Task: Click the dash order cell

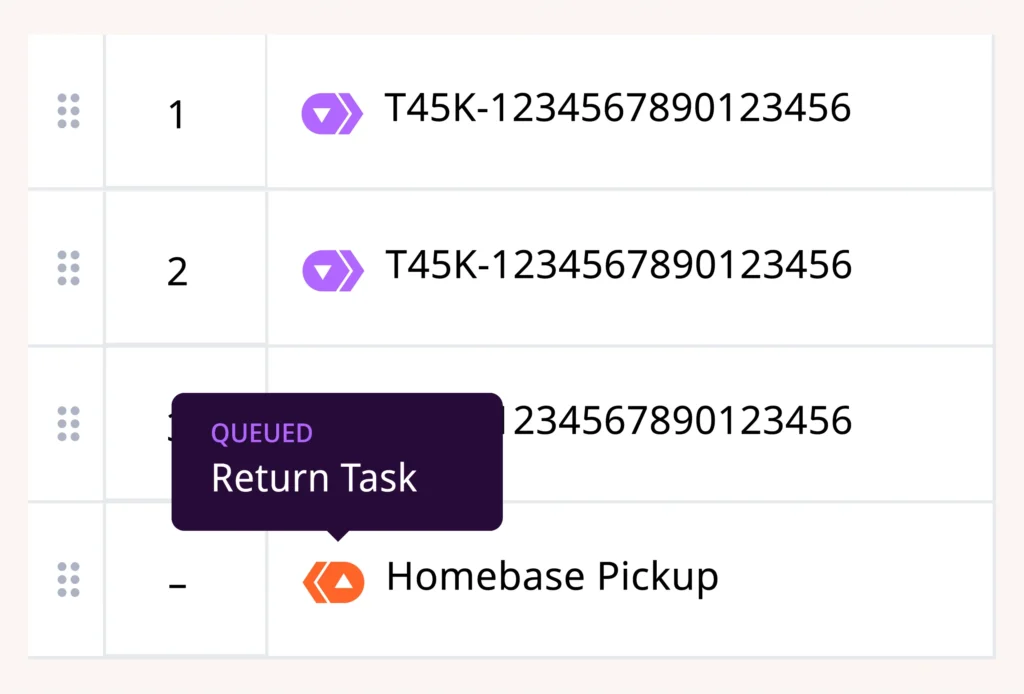Action: tap(177, 584)
